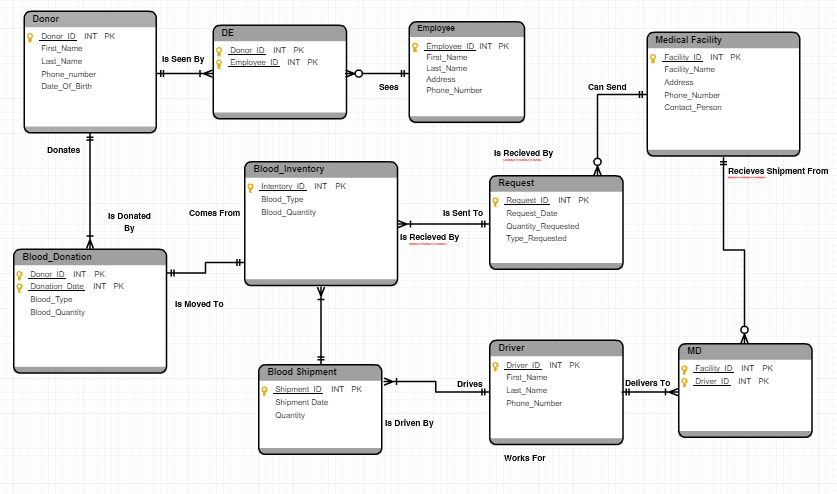This screenshot has height=494, width=837.
Task: Click the key icon in Medical Facility table
Action: 654,58
